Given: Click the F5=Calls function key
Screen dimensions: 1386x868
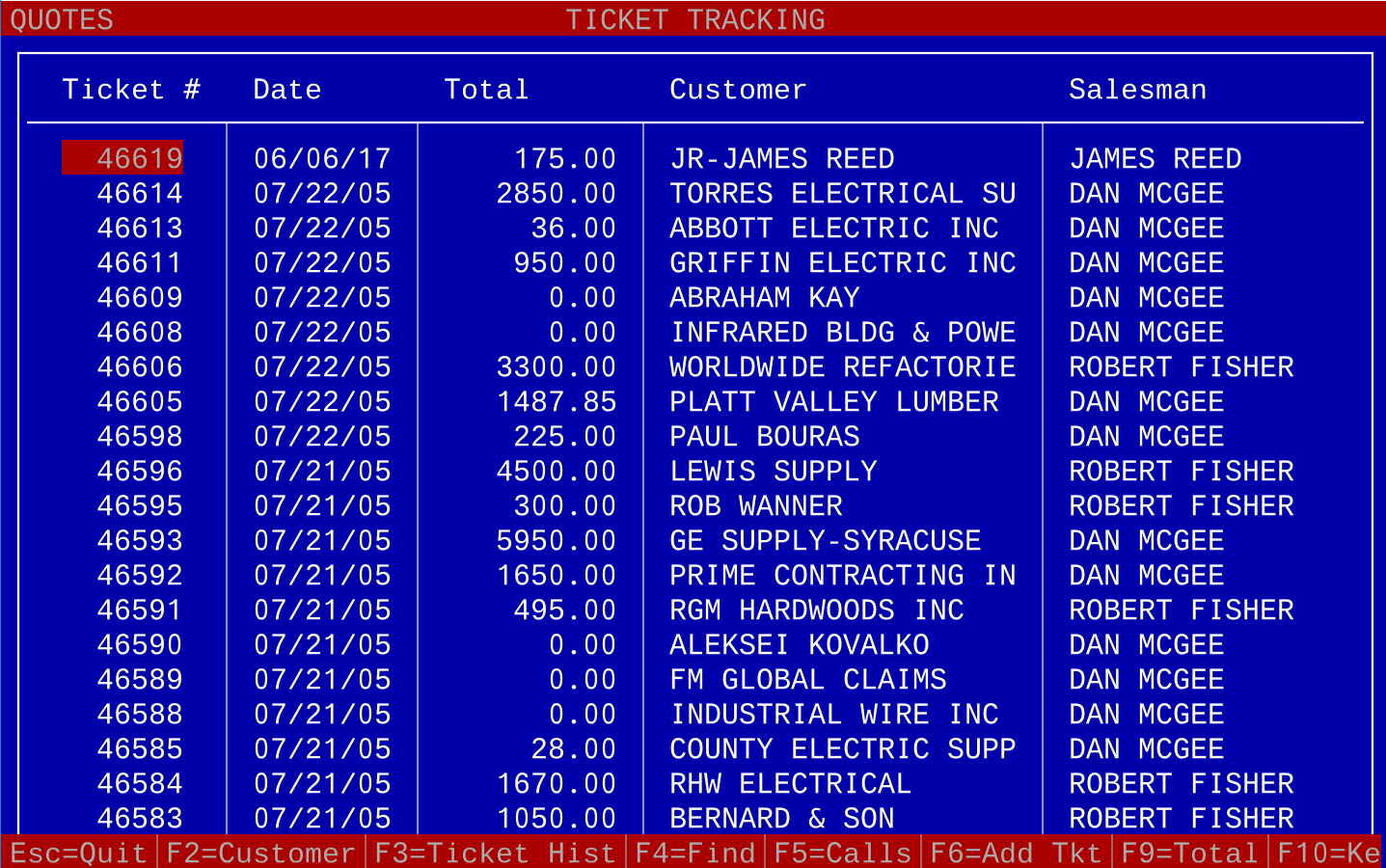Looking at the screenshot, I should click(843, 853).
